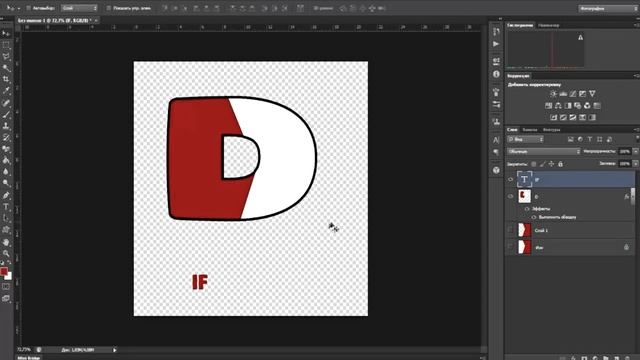Select the Paint Bucket tool
640x360 pixels.
6,160
